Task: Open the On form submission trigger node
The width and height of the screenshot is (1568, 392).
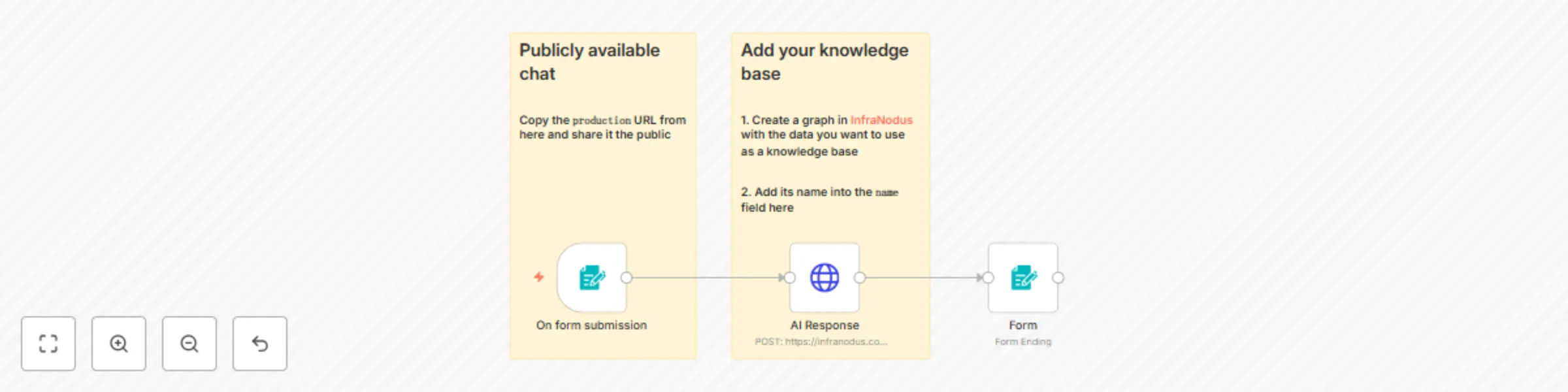Action: tap(591, 278)
